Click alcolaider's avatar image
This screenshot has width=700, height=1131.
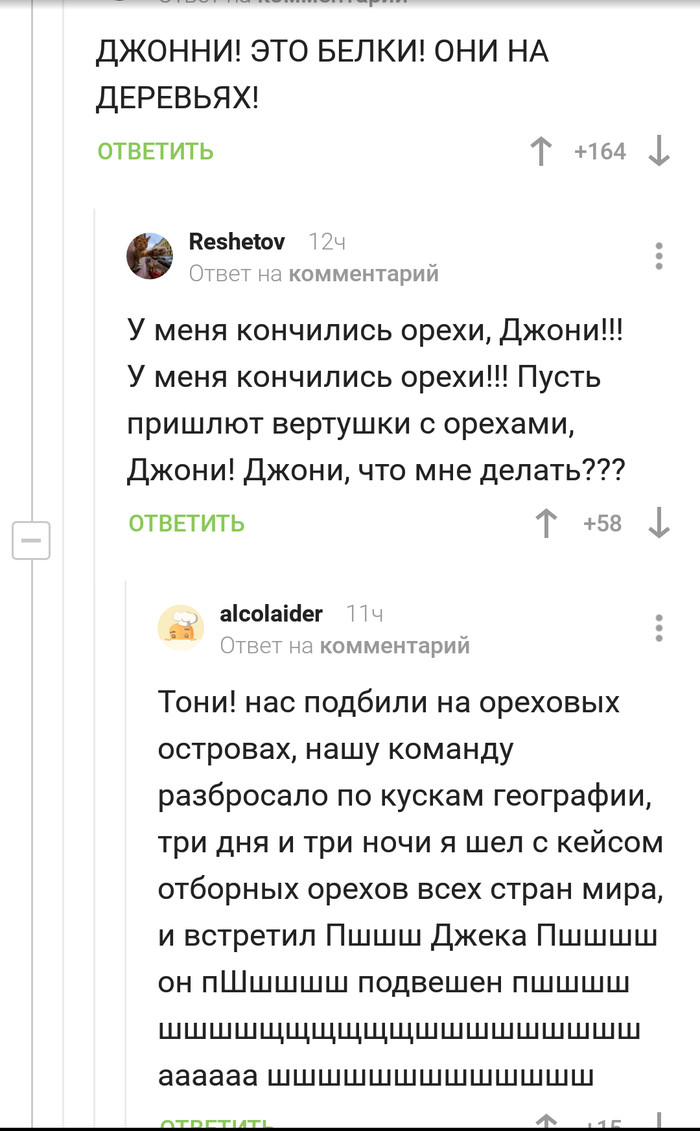click(181, 630)
